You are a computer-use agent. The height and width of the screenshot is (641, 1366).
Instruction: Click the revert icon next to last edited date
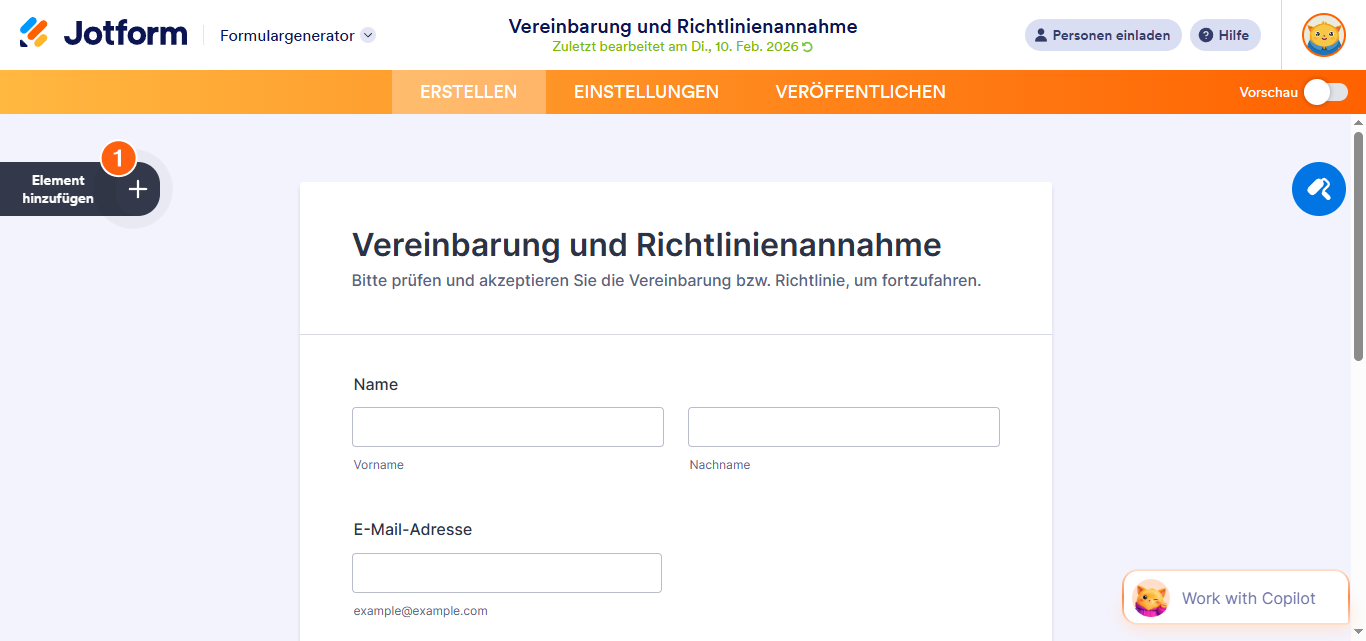coord(804,45)
